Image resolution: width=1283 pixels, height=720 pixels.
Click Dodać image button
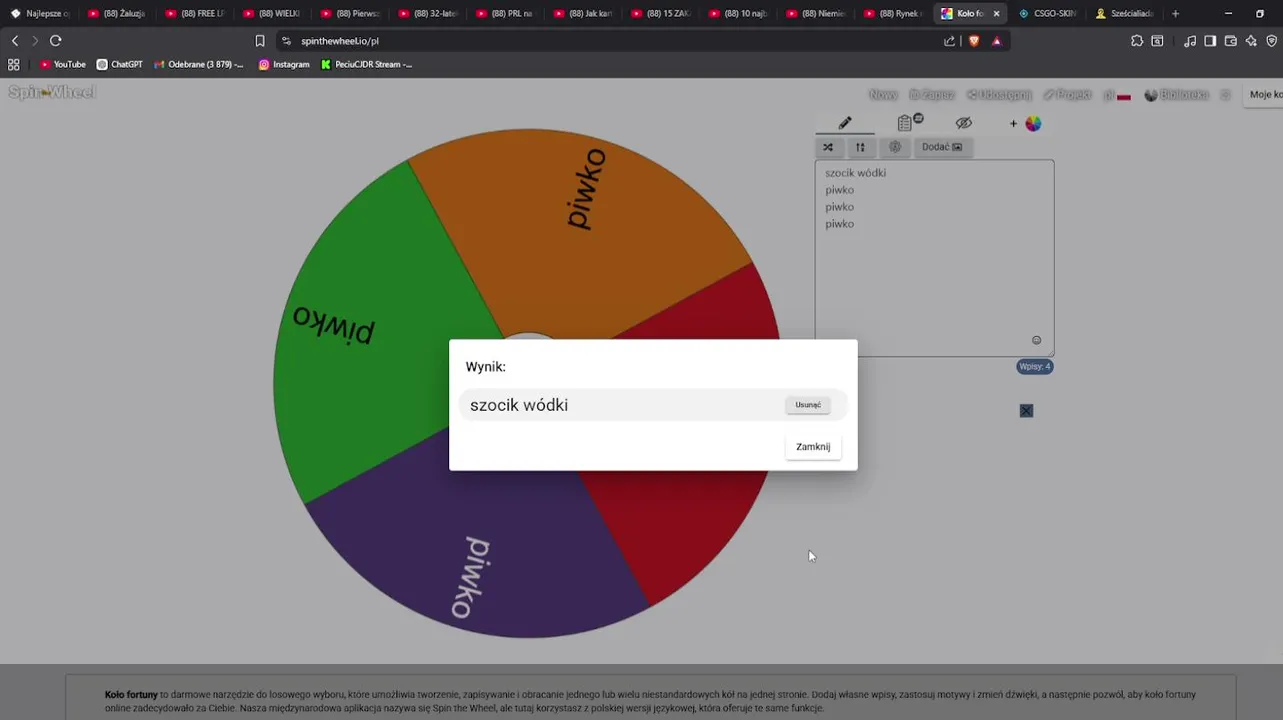tap(942, 147)
